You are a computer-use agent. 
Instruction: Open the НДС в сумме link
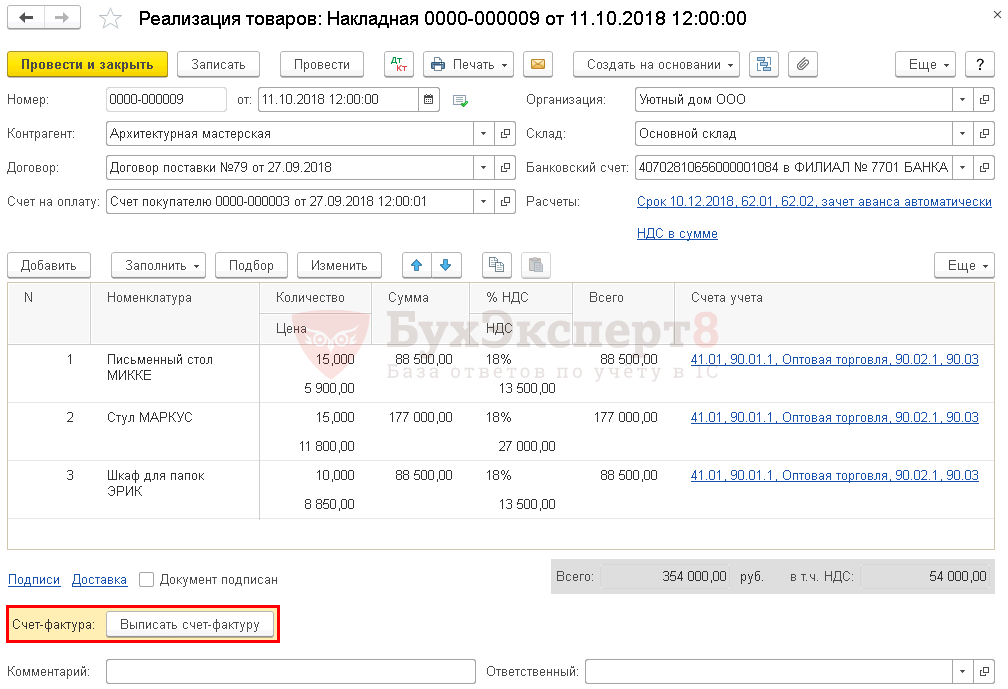(x=677, y=233)
